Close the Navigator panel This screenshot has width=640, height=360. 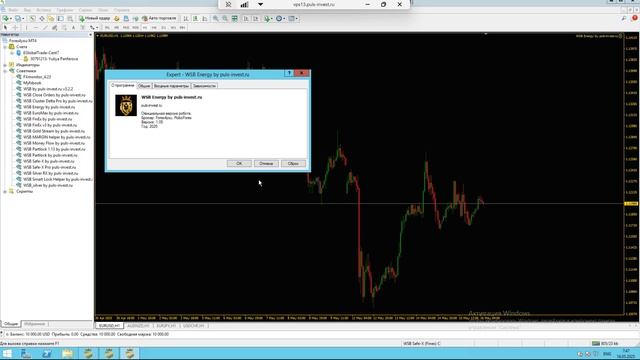point(91,35)
